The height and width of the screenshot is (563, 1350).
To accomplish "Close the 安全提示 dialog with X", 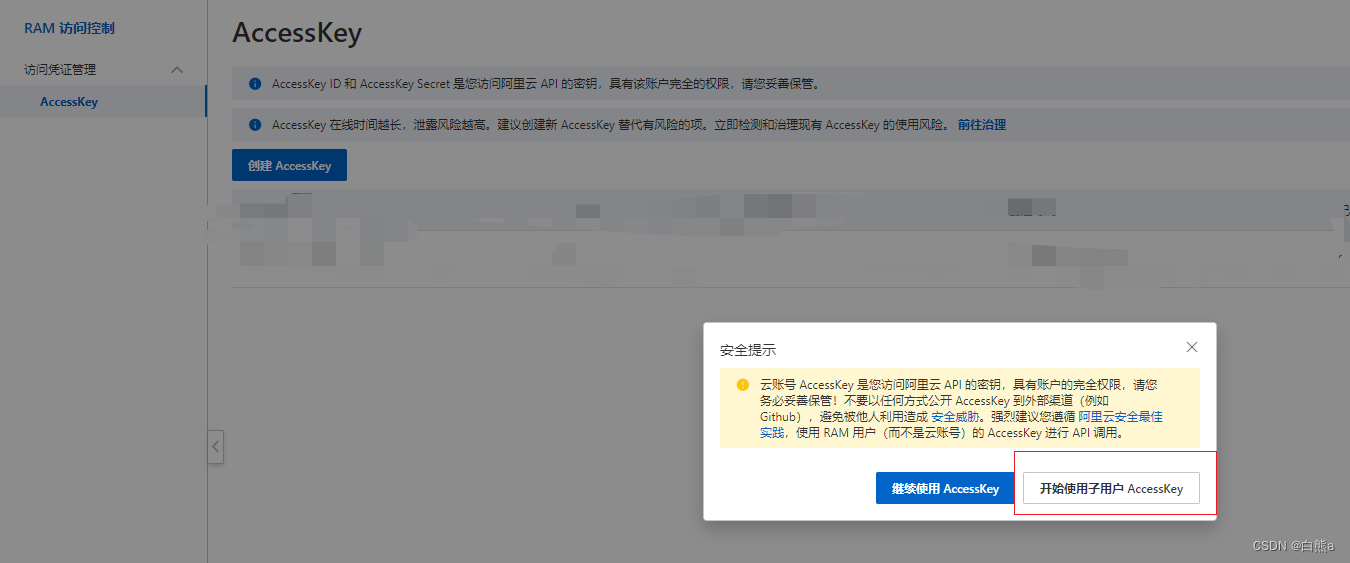I will pos(1191,347).
